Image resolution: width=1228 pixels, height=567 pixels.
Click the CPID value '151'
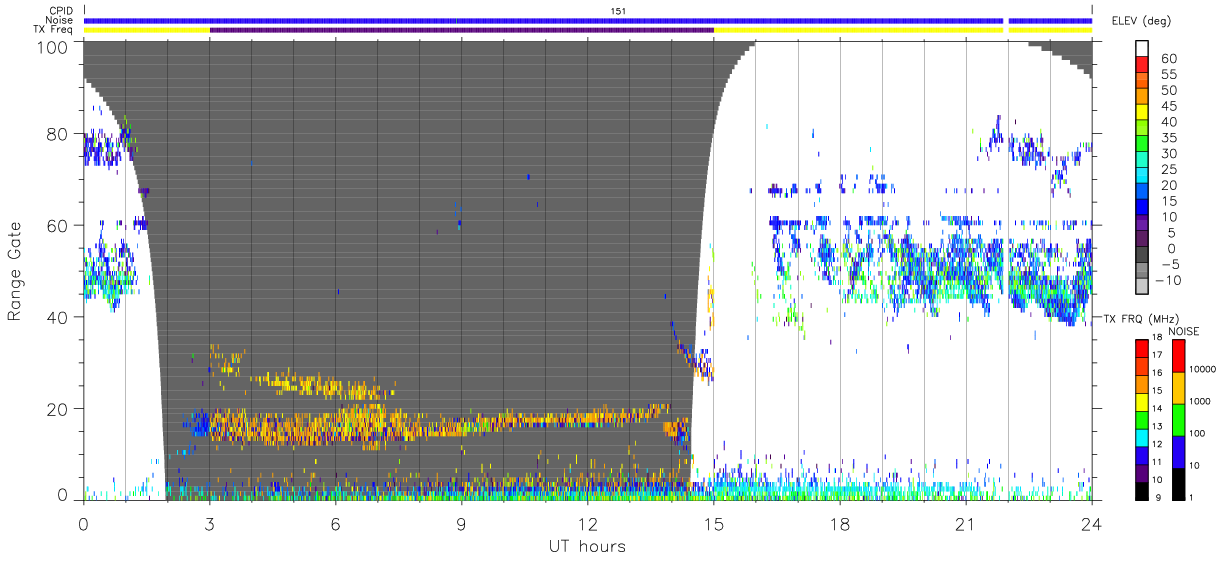tap(618, 11)
